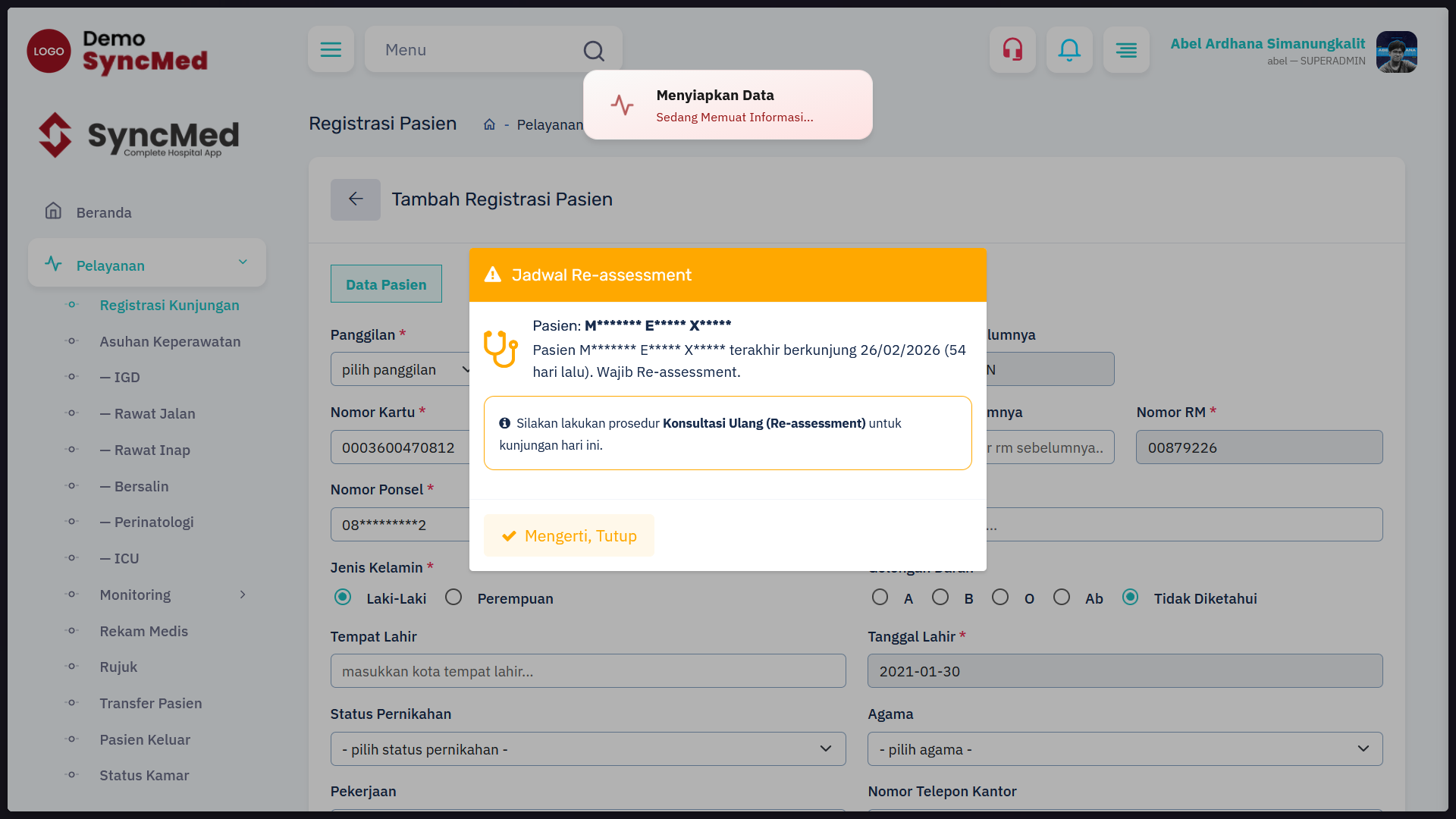
Task: Select blood type O radio
Action: point(1000,598)
